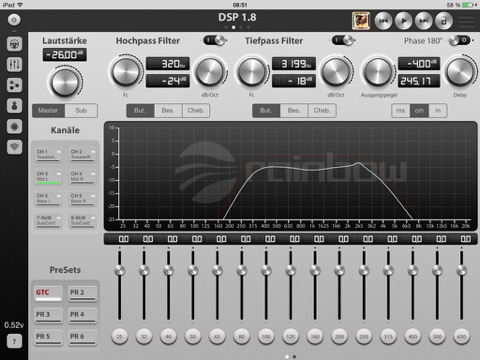Click the 3199 Hz Tiefpass frequency display
Screen dimensions: 480x360
(x=294, y=63)
